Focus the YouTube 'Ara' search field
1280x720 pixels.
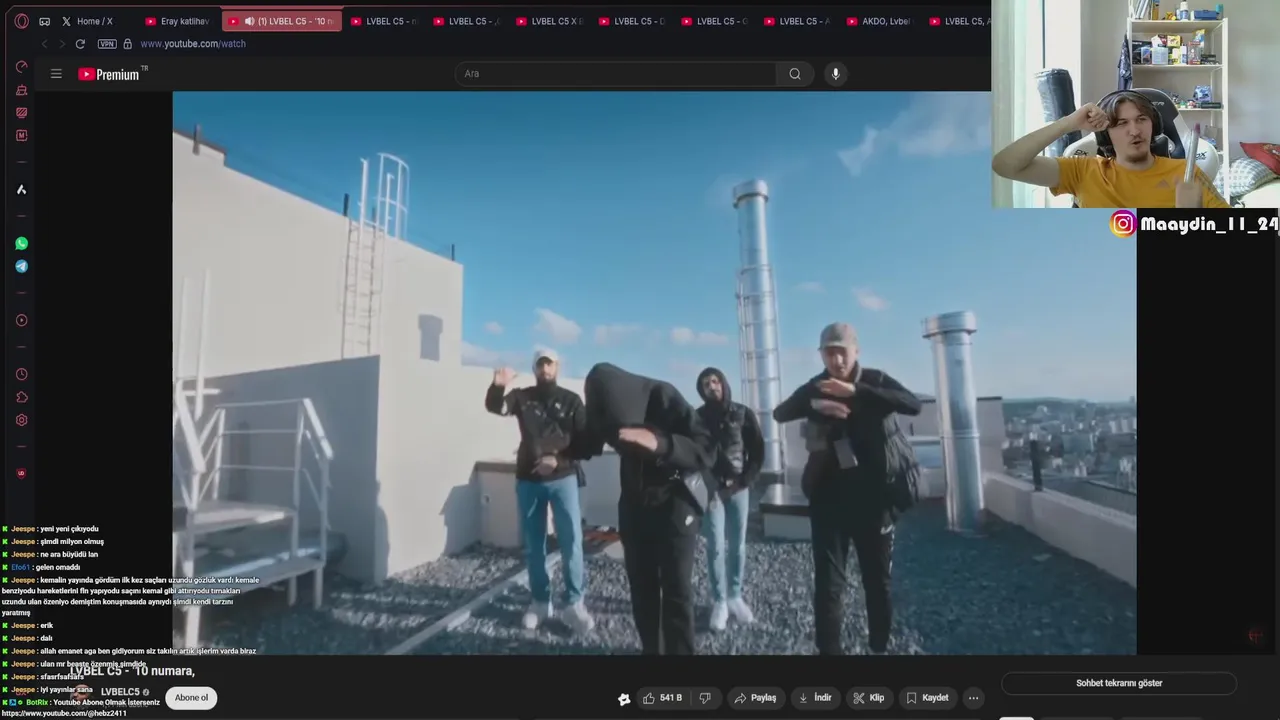click(615, 74)
